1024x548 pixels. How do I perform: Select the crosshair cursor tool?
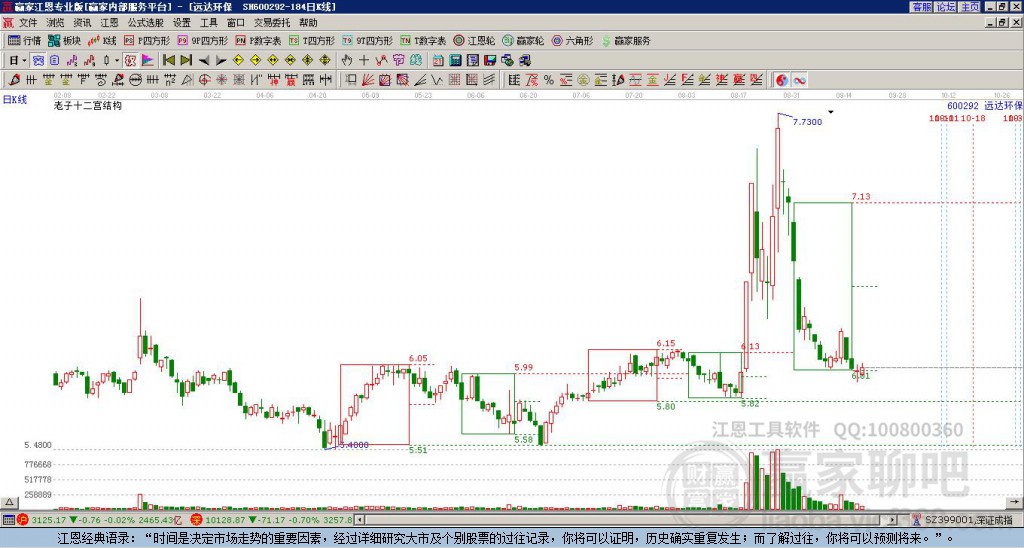pyautogui.click(x=364, y=60)
